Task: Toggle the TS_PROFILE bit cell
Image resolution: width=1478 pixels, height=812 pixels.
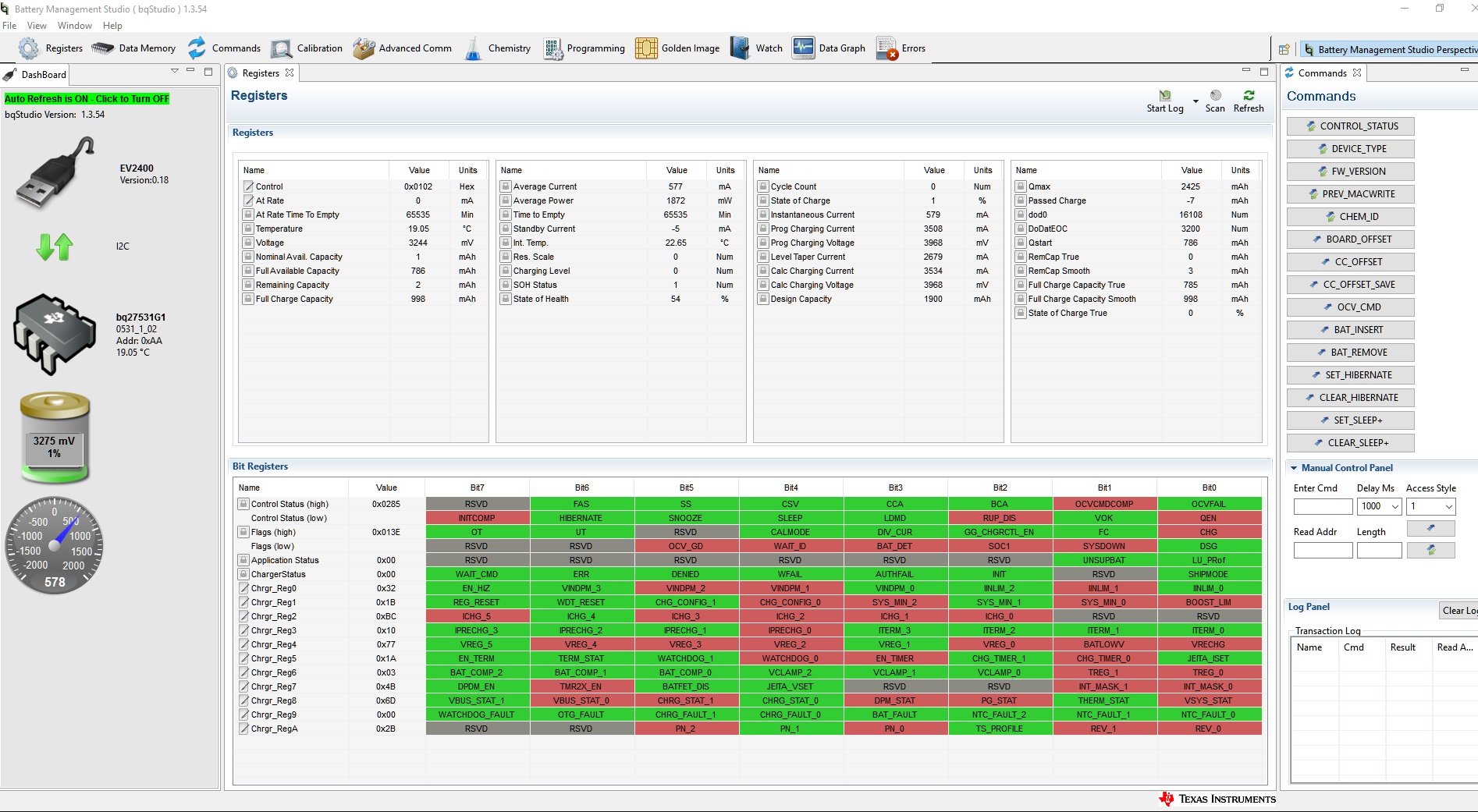Action: pos(1000,729)
